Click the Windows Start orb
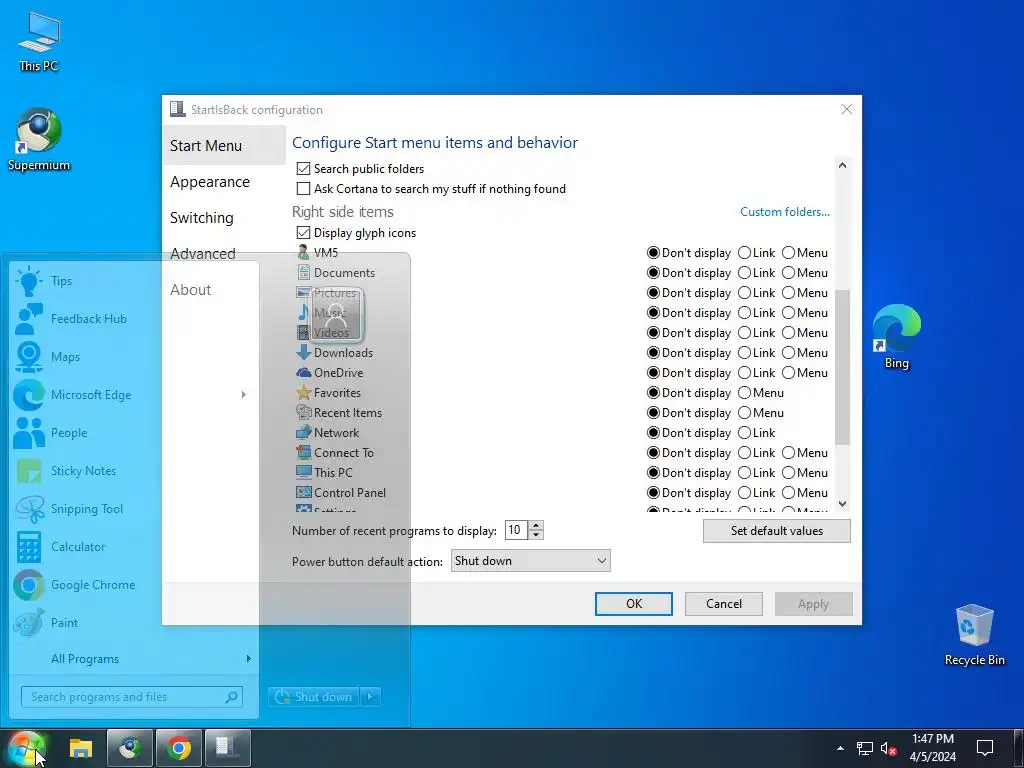The image size is (1024, 768). pyautogui.click(x=26, y=748)
